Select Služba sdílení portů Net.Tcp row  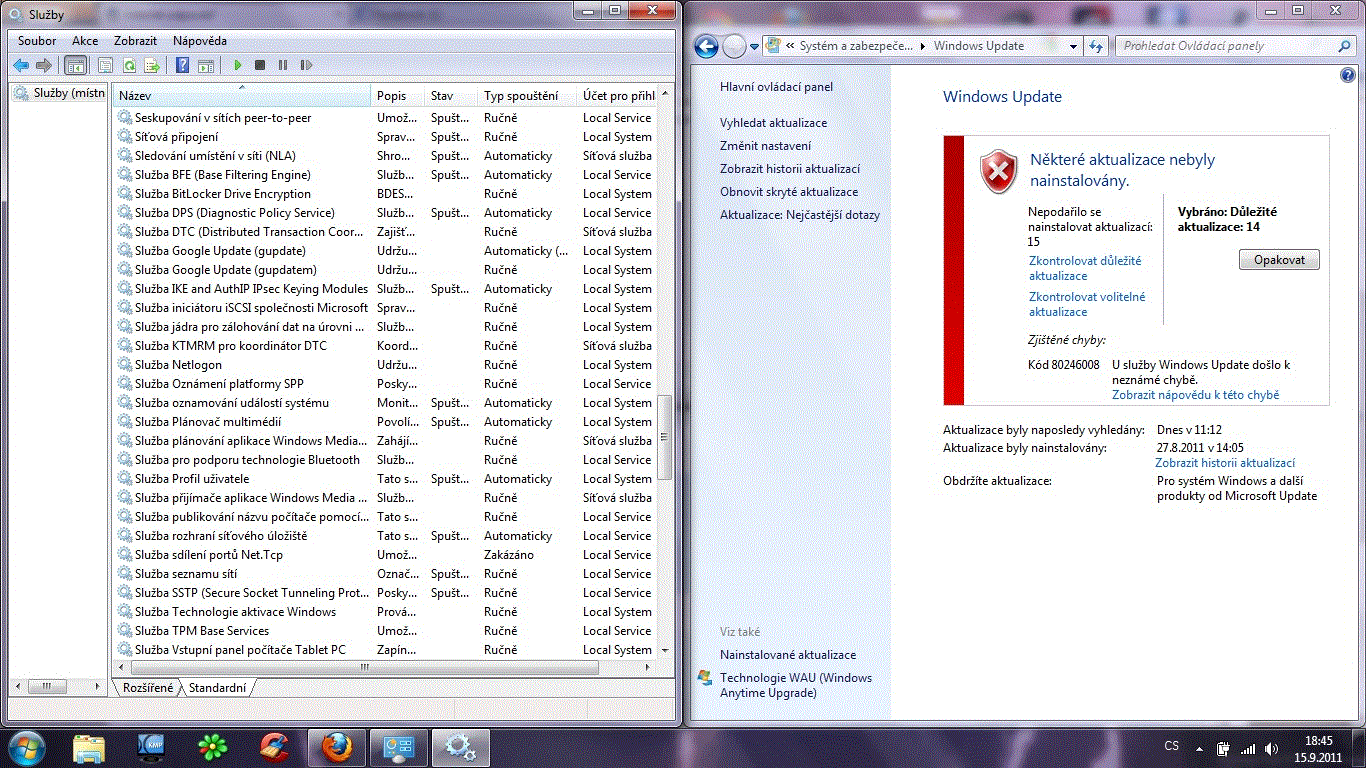coord(385,555)
